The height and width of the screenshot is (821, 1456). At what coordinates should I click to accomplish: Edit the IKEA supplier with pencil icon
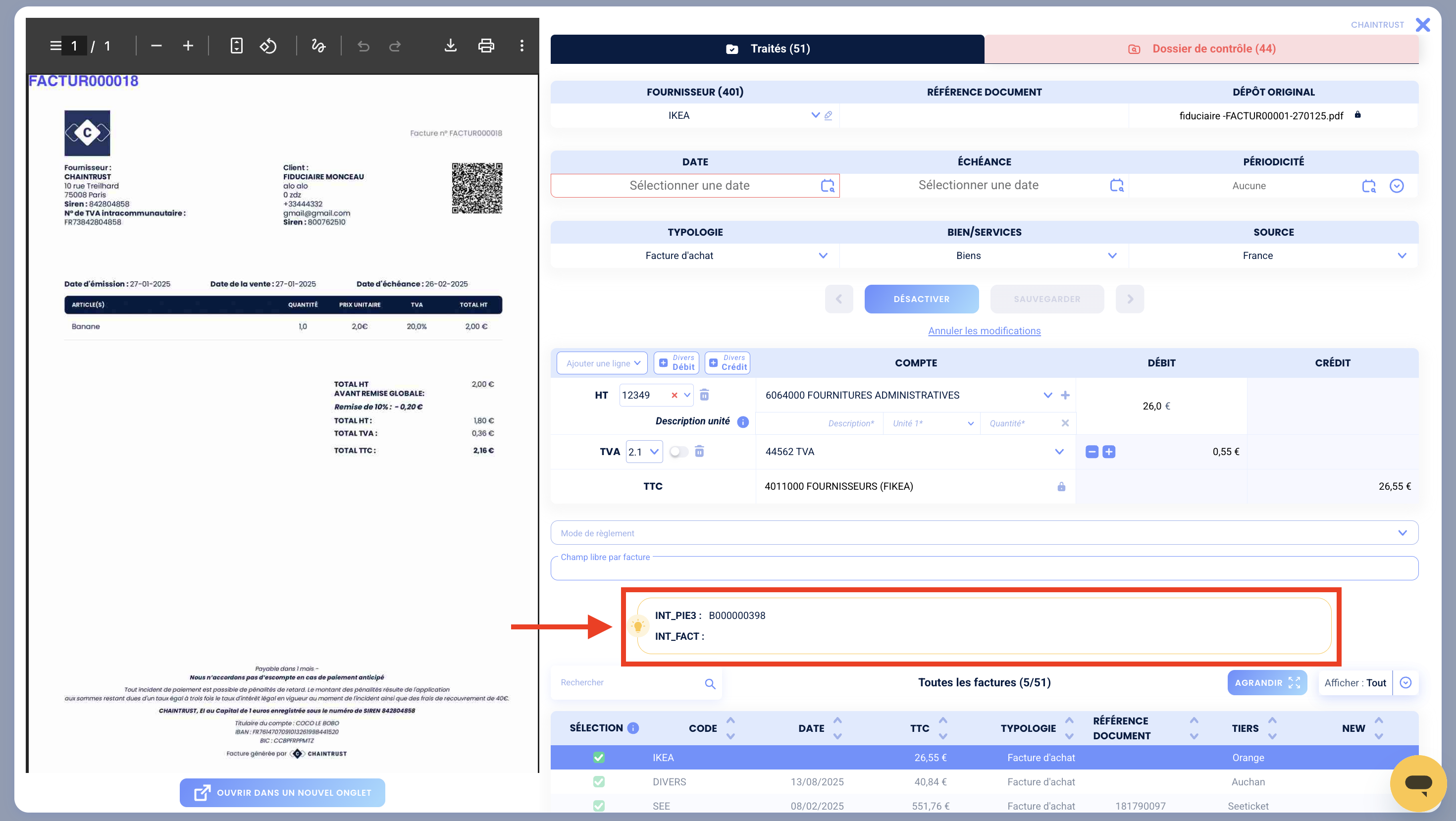click(828, 115)
